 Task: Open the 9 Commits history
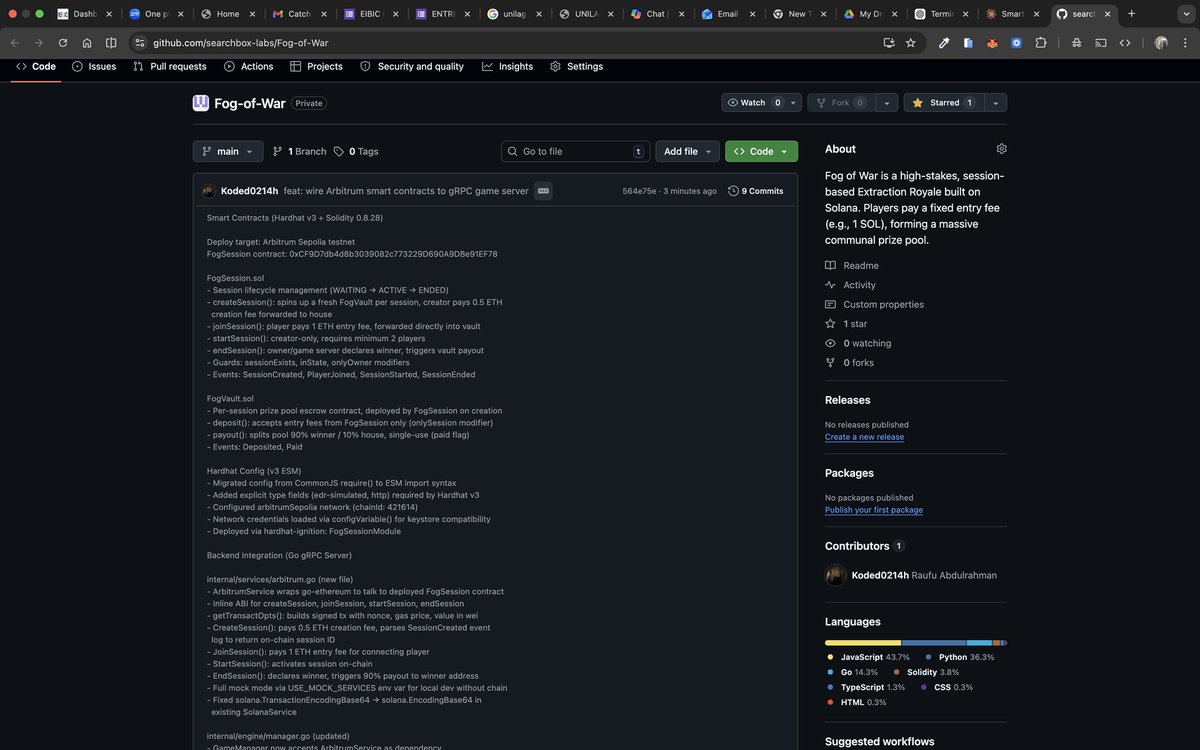tap(756, 191)
